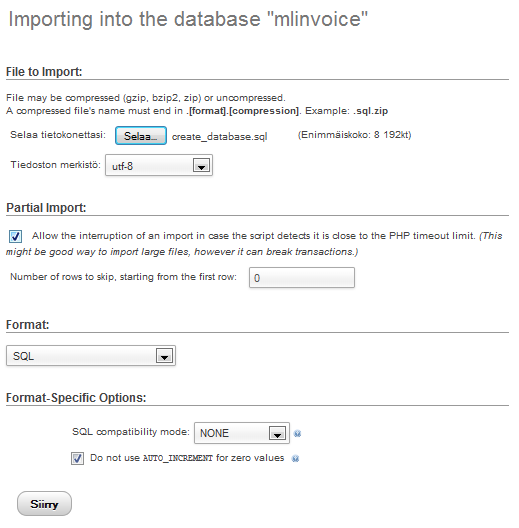Screen dimensions: 519x528
Task: Open help icon next to AUTO_INCREMENT option
Action: (295, 459)
